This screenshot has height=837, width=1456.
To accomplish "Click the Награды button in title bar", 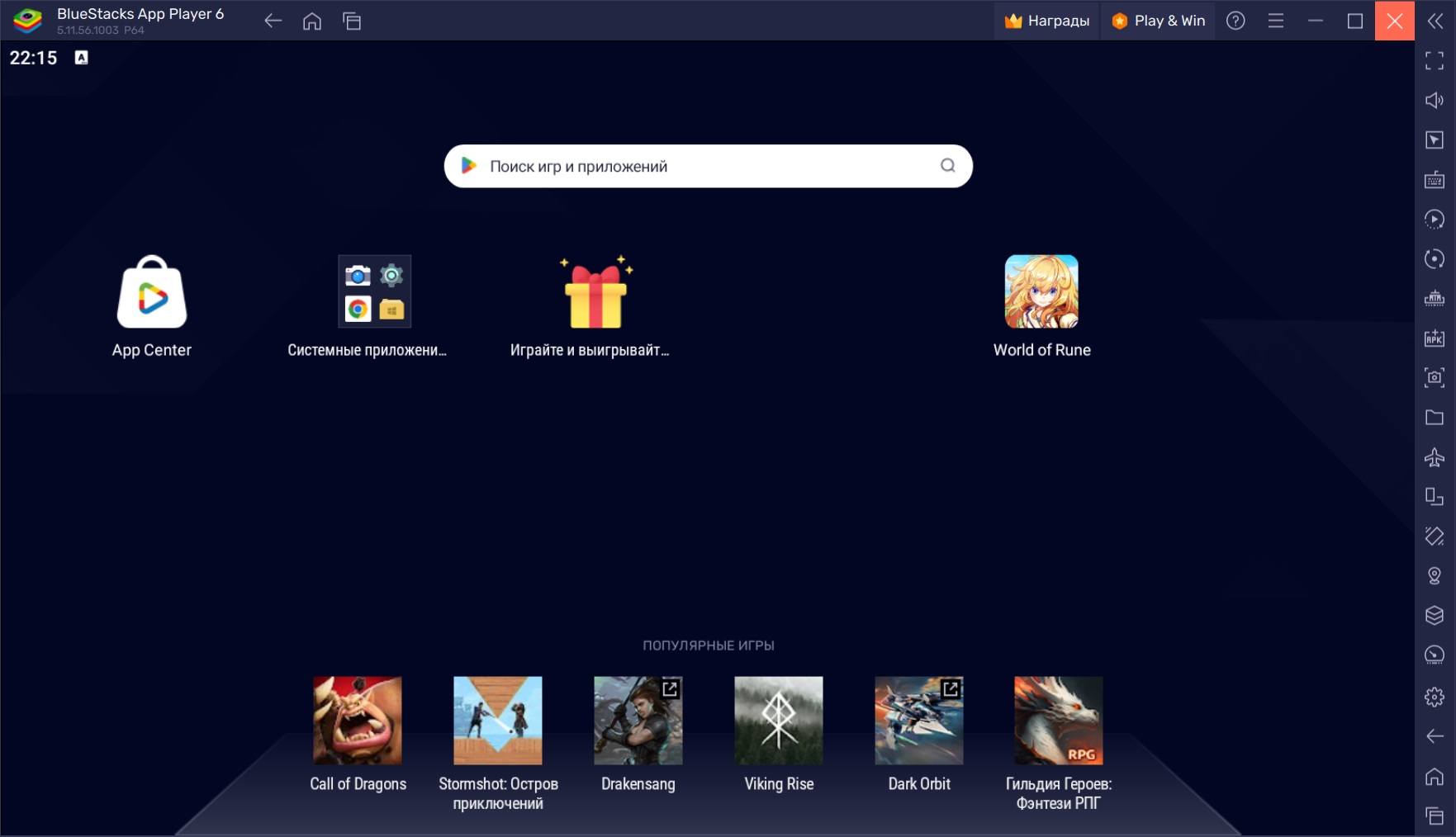I will [1047, 21].
